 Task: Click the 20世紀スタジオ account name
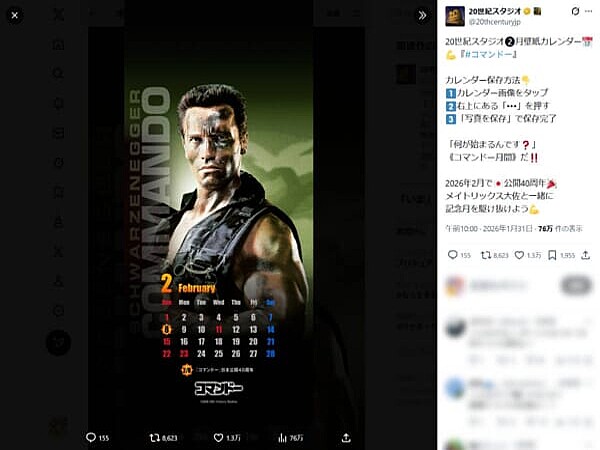495,11
